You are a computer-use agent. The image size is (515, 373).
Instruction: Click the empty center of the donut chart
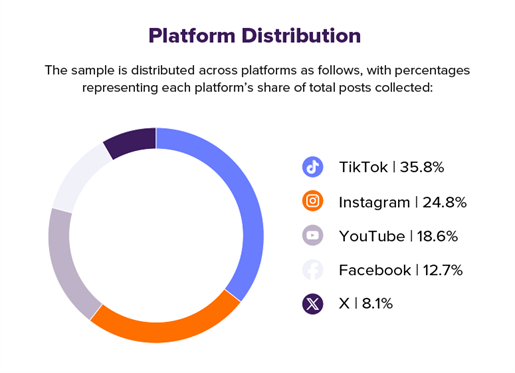coord(156,235)
